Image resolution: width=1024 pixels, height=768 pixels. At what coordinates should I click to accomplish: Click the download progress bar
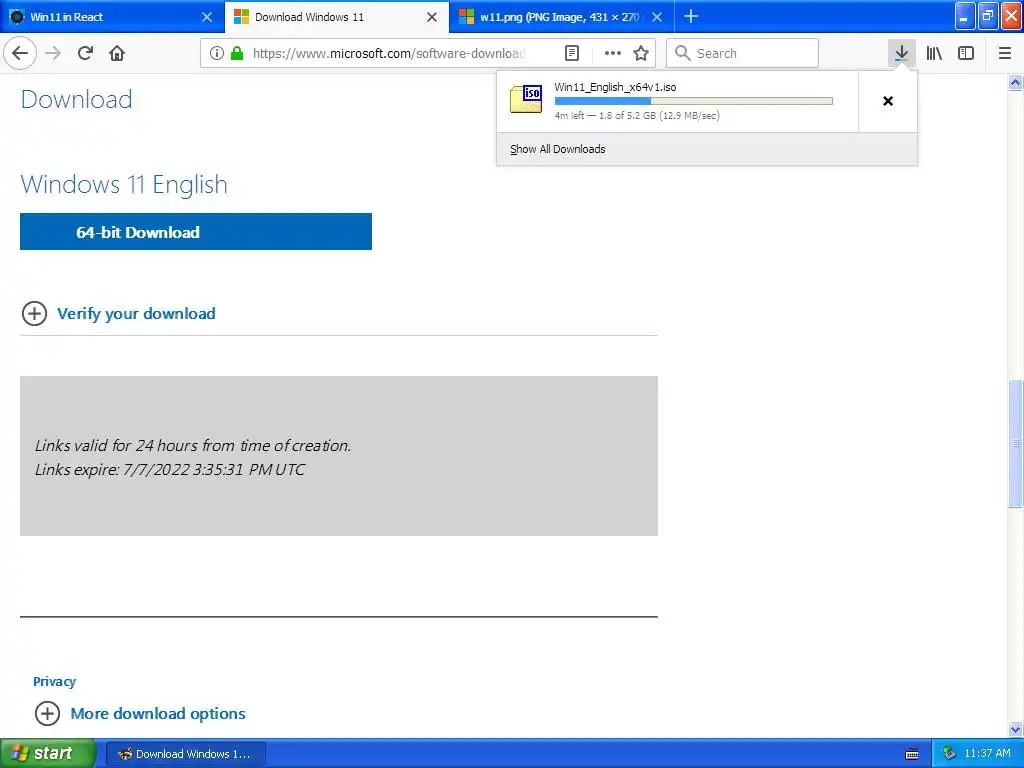coord(694,101)
